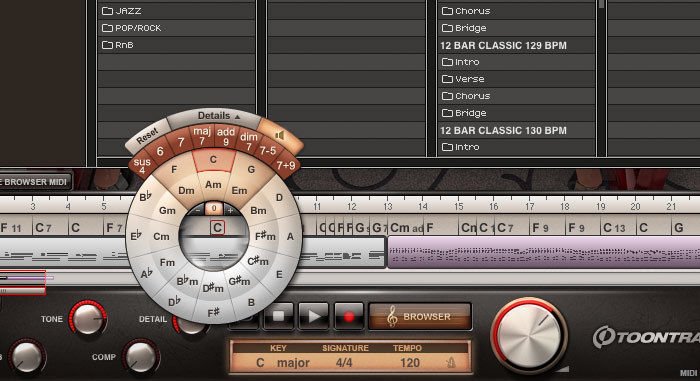Image resolution: width=700 pixels, height=381 pixels.
Task: Select the sus 4 chord extension
Action: click(142, 165)
